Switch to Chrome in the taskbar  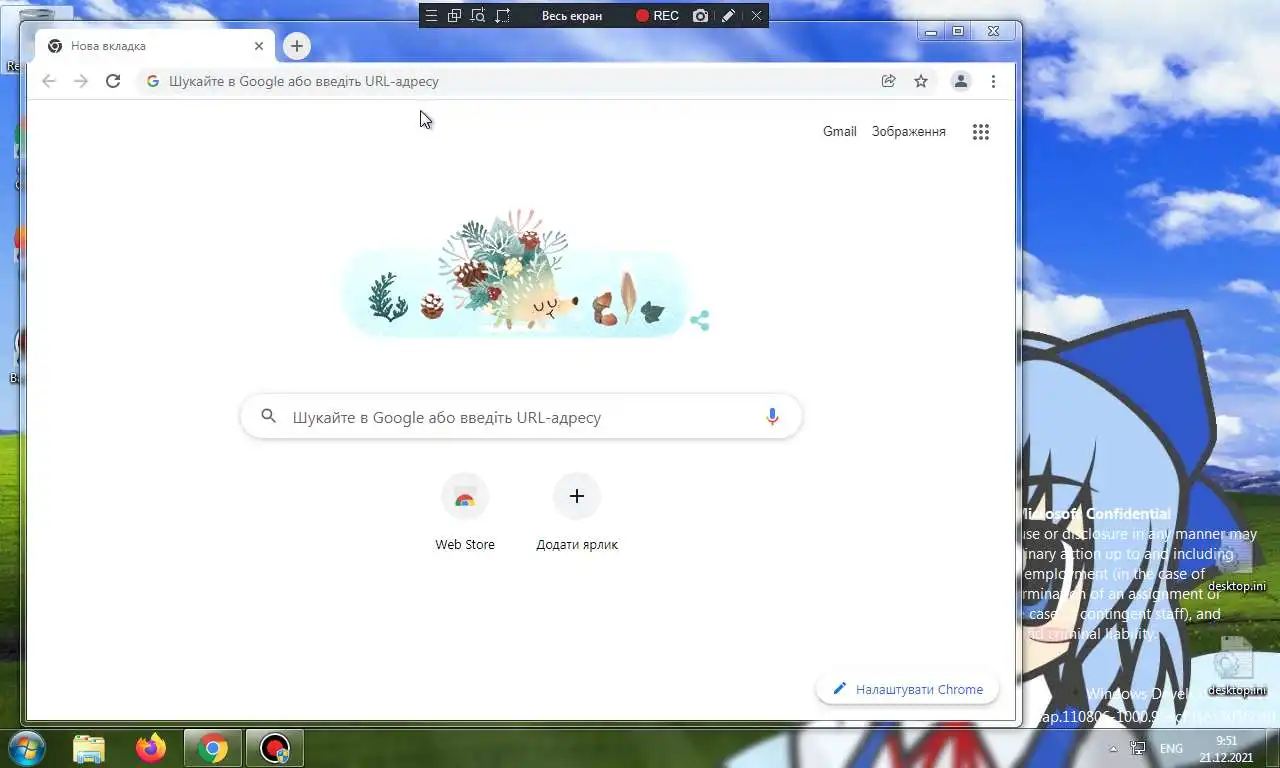click(x=213, y=748)
